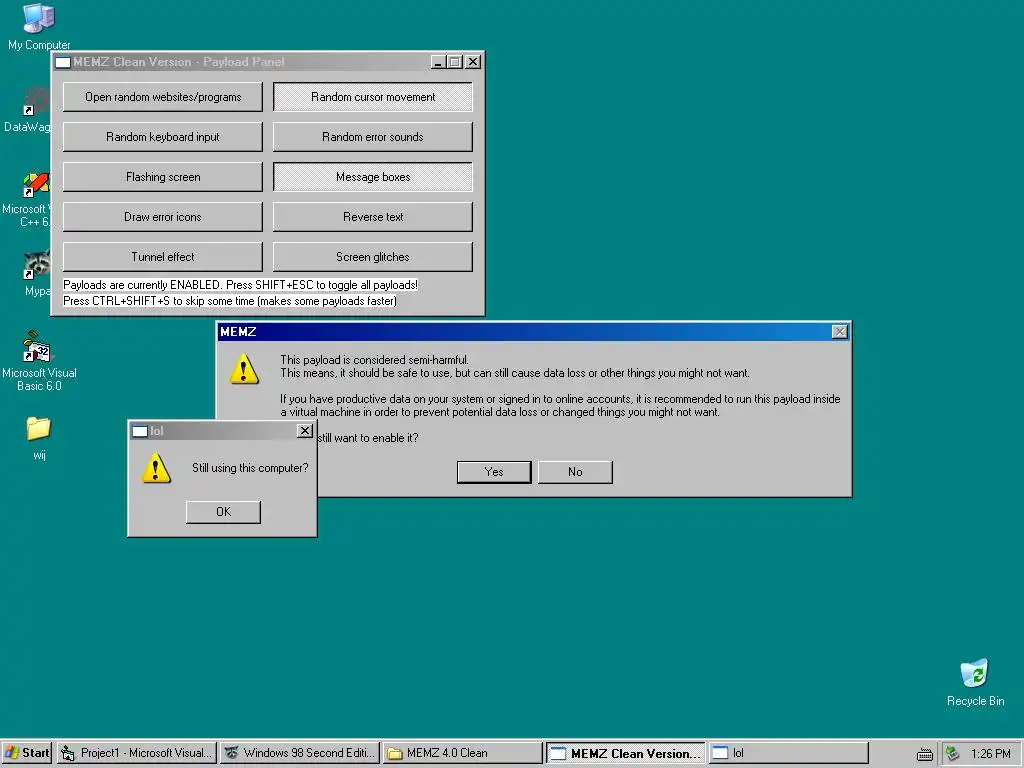Switch to Windows 98 Second Edition taskbar item
This screenshot has width=1024, height=768.
point(300,753)
